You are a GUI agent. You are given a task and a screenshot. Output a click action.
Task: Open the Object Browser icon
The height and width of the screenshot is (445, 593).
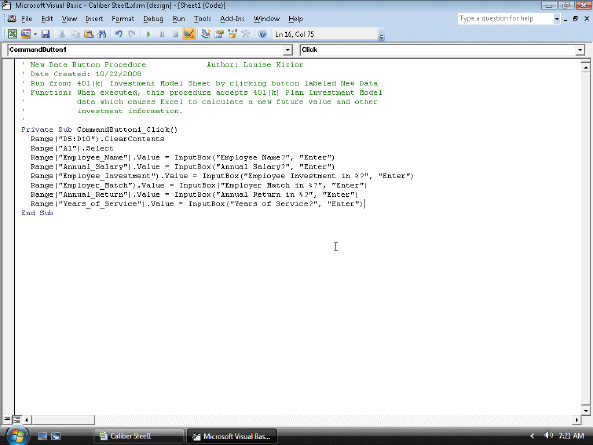click(x=232, y=34)
